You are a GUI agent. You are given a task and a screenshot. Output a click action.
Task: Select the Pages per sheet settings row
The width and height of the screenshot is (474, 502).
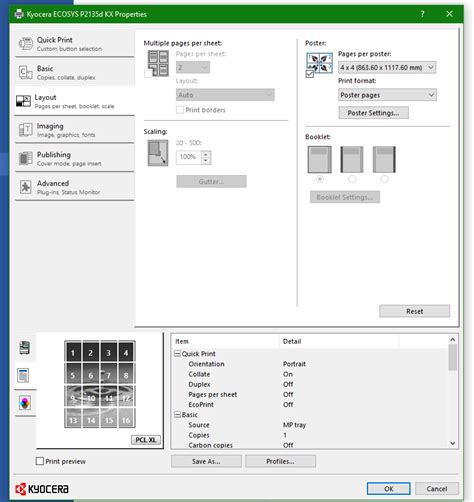pos(310,395)
